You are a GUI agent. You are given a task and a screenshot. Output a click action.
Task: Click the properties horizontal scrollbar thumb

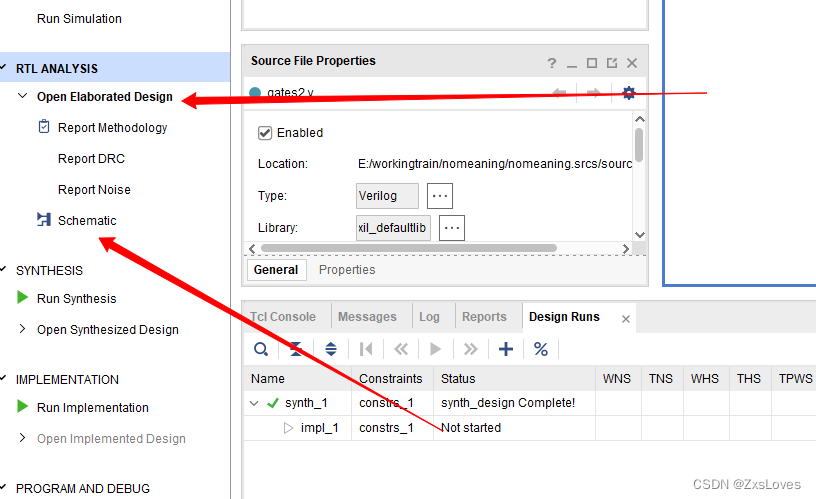[409, 248]
